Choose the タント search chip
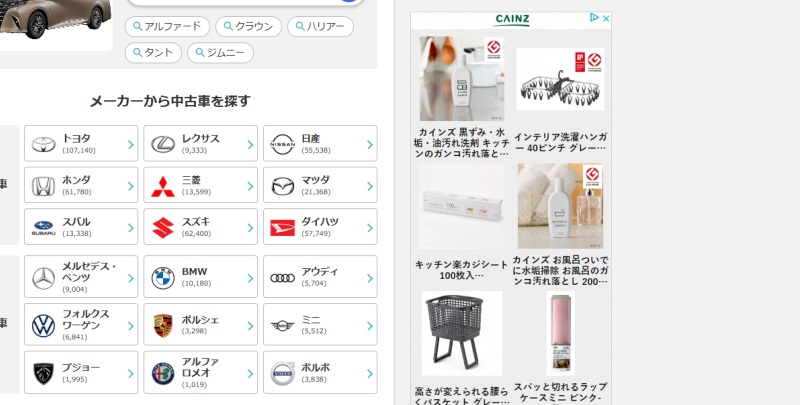 tap(153, 53)
